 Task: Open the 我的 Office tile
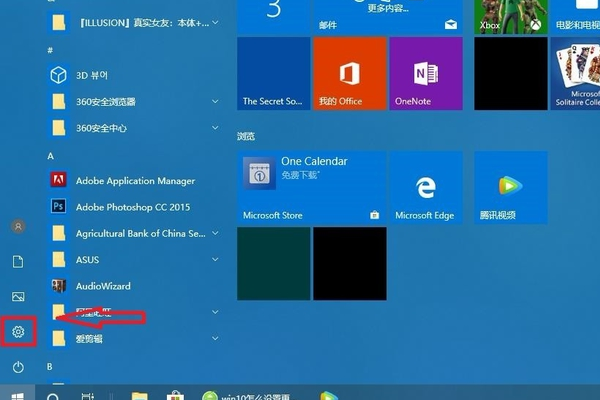coord(350,73)
